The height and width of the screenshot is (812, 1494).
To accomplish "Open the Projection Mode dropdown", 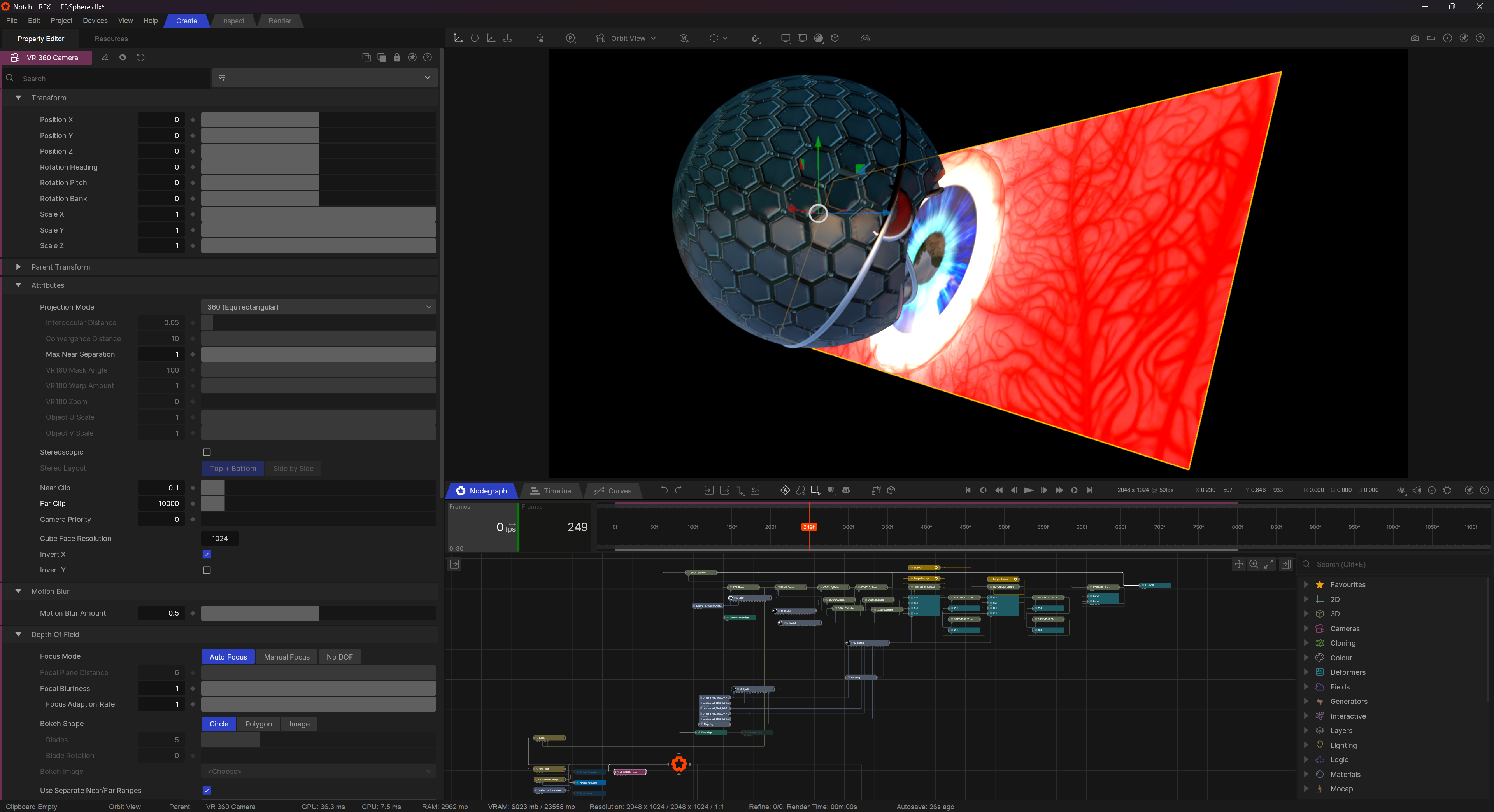I will (x=318, y=306).
